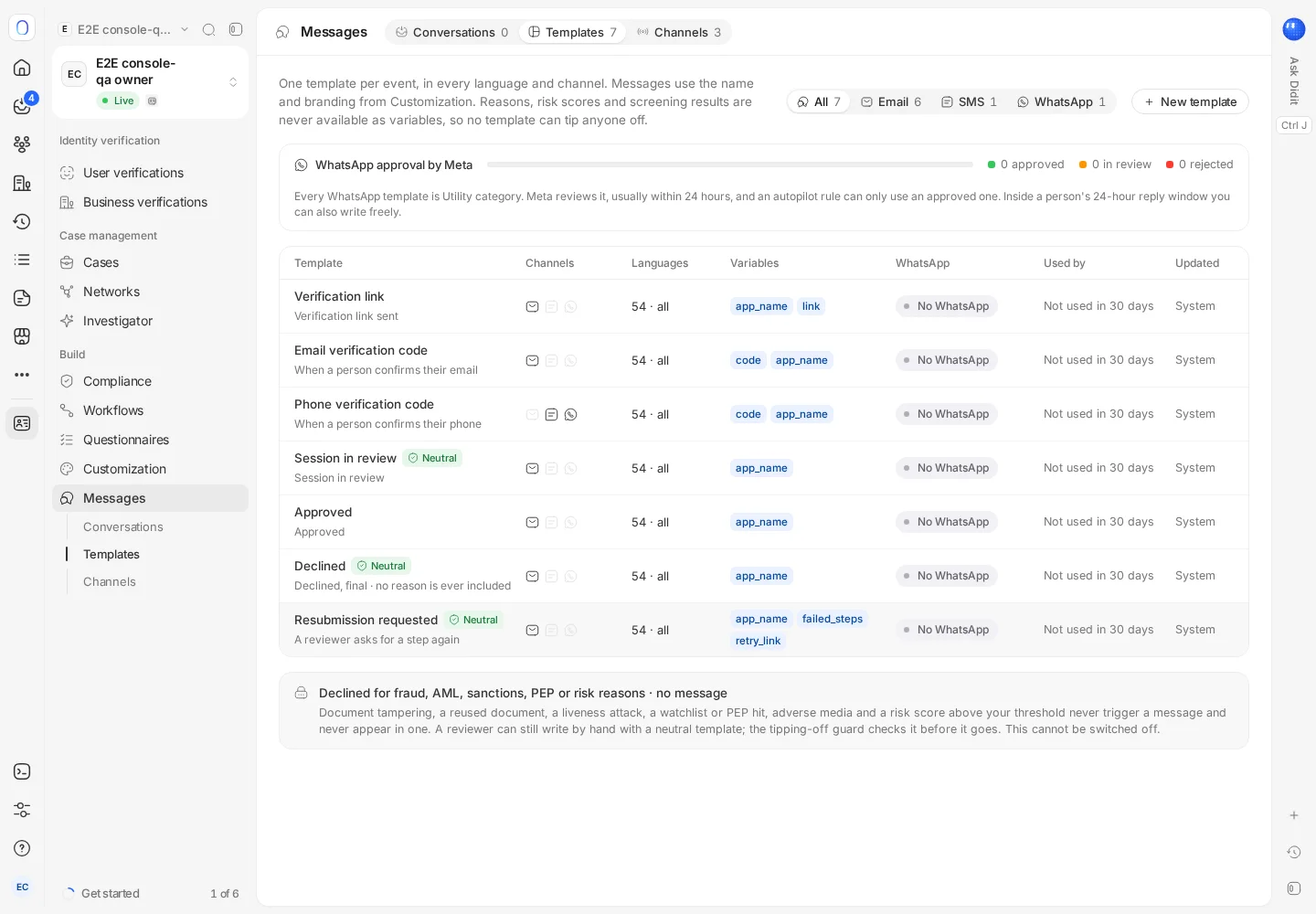Click the Get started onboarding progress
Screen dimensions: 1316x914
tap(150, 893)
